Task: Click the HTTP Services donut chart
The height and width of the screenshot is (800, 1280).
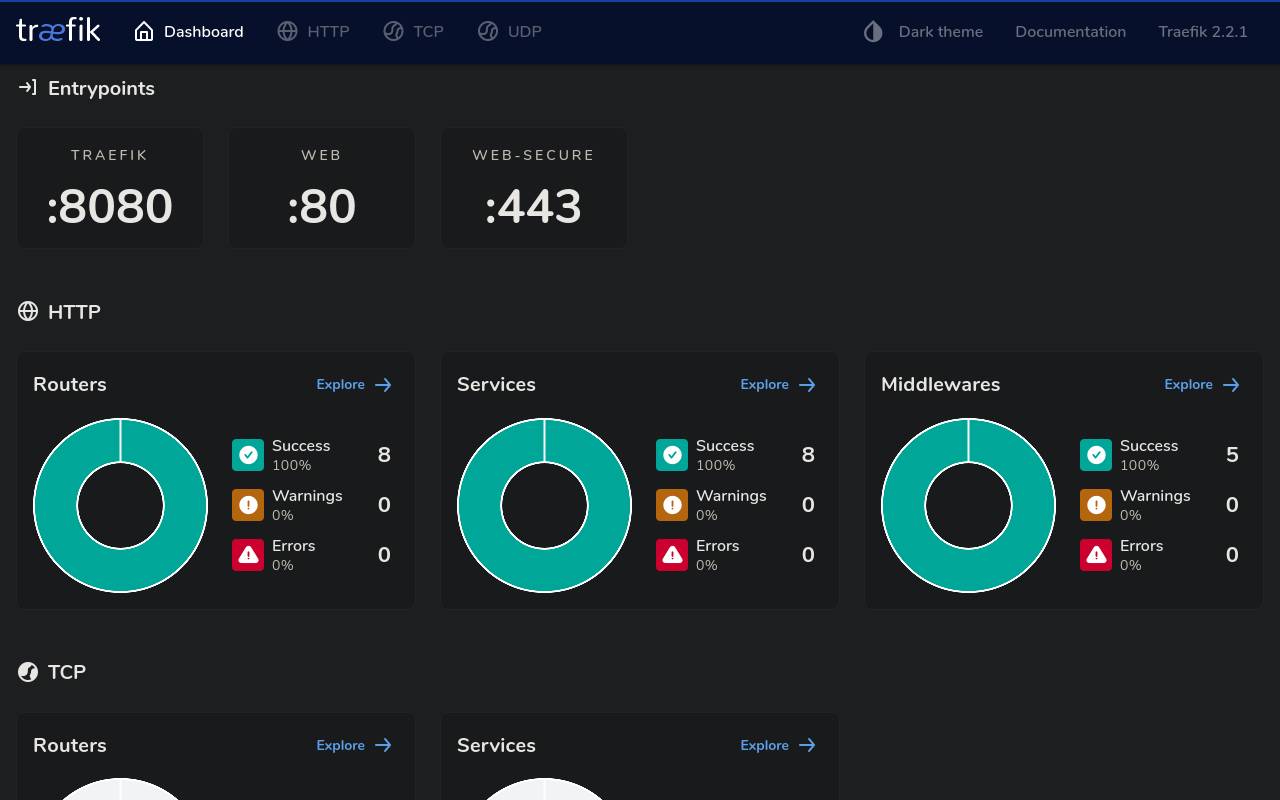Action: (545, 505)
